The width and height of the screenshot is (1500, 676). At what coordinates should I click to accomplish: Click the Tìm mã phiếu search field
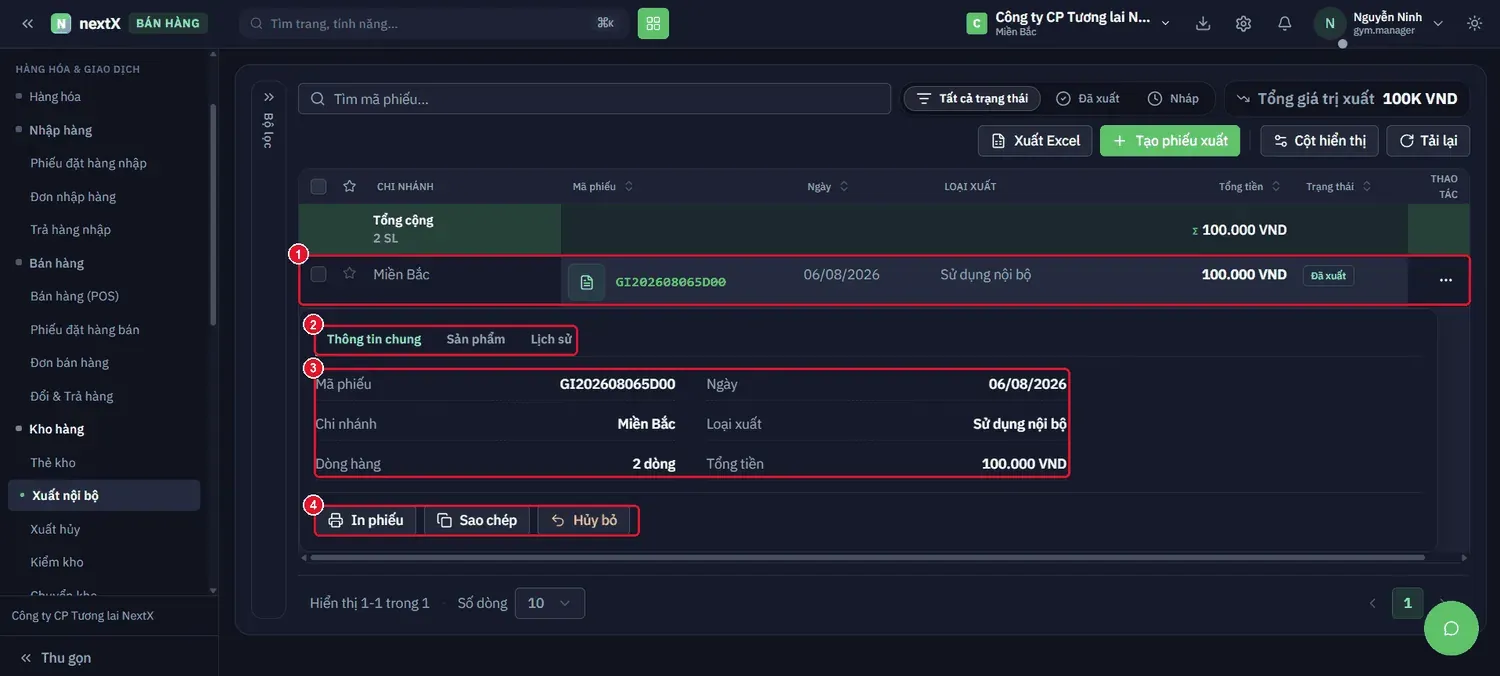pyautogui.click(x=594, y=99)
